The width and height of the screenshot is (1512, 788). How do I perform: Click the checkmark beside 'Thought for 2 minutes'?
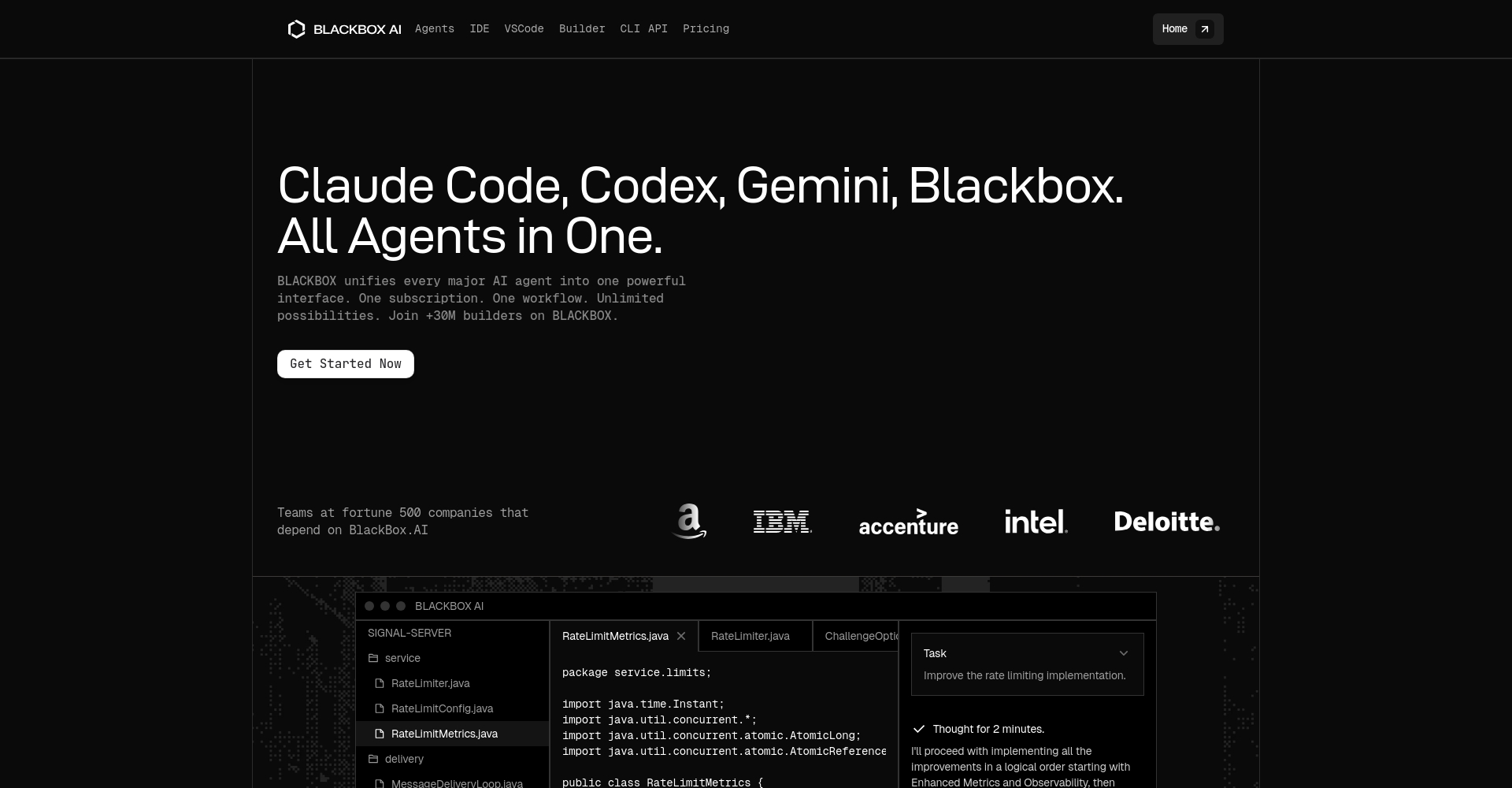[919, 729]
